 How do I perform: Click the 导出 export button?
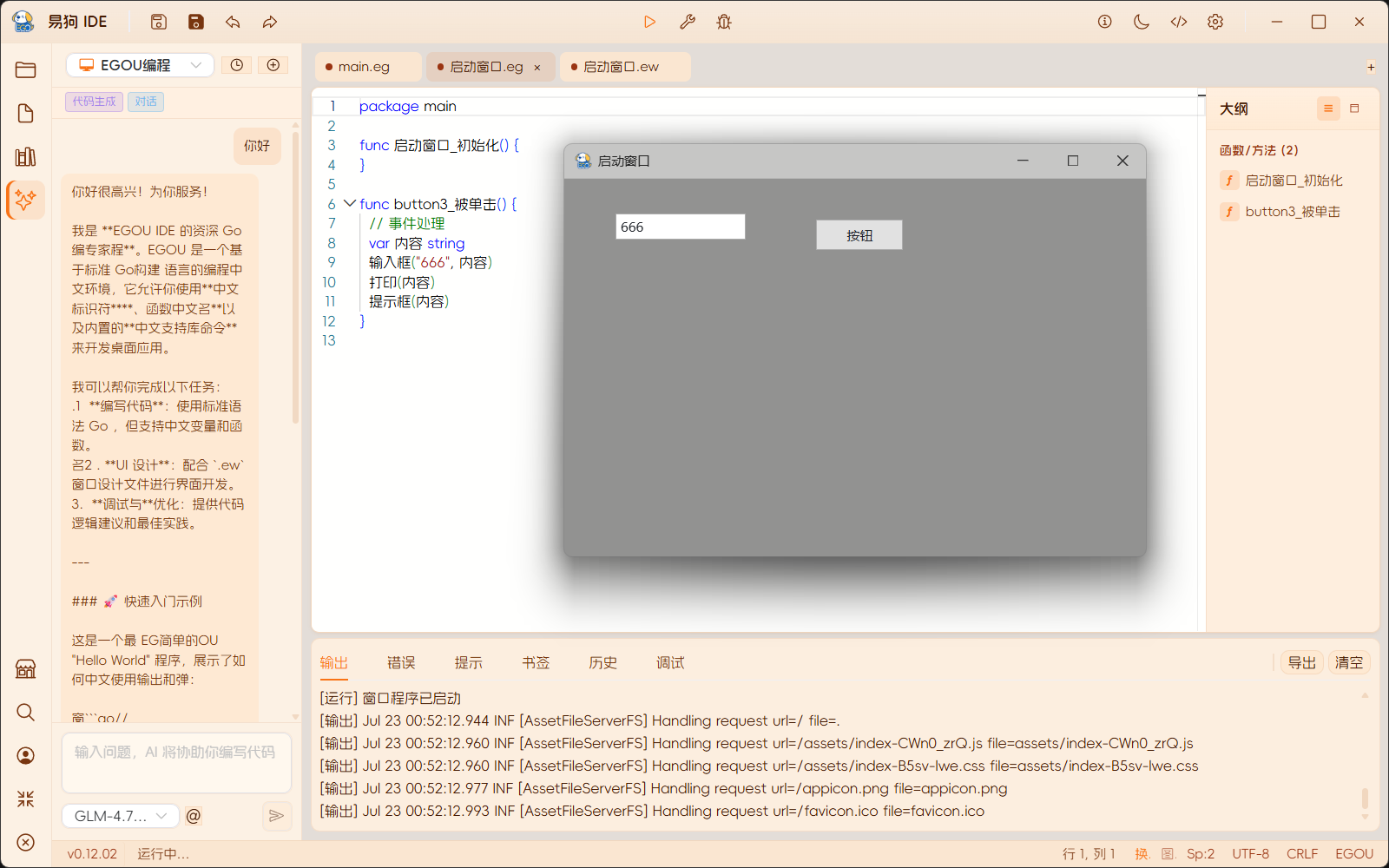pos(1302,663)
